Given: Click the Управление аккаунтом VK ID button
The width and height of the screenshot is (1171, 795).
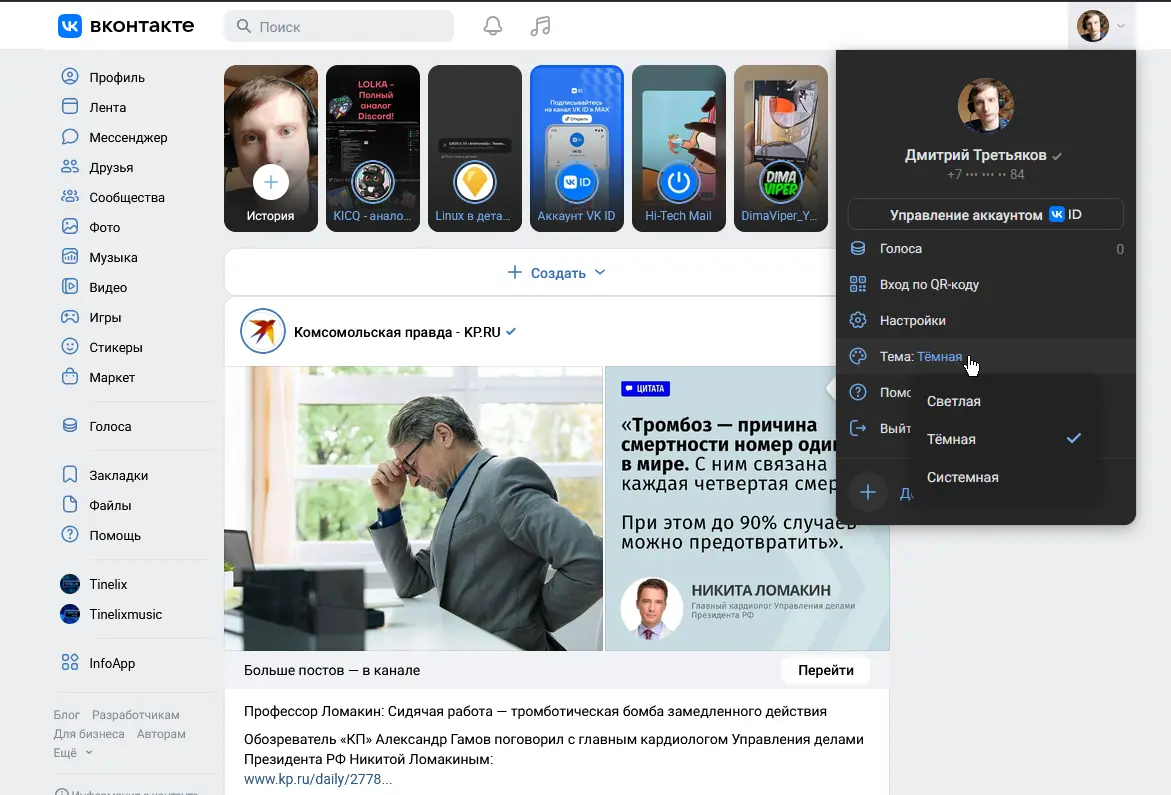Looking at the screenshot, I should [986, 214].
